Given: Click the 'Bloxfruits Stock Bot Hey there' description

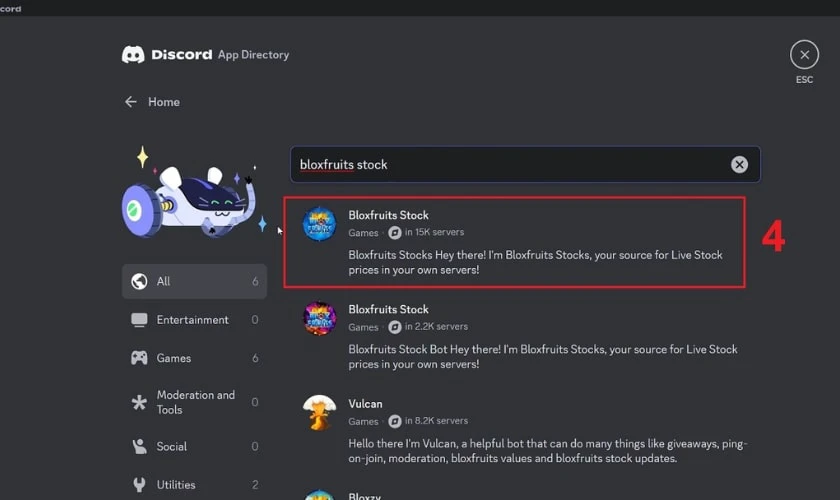Looking at the screenshot, I should pyautogui.click(x=543, y=356).
